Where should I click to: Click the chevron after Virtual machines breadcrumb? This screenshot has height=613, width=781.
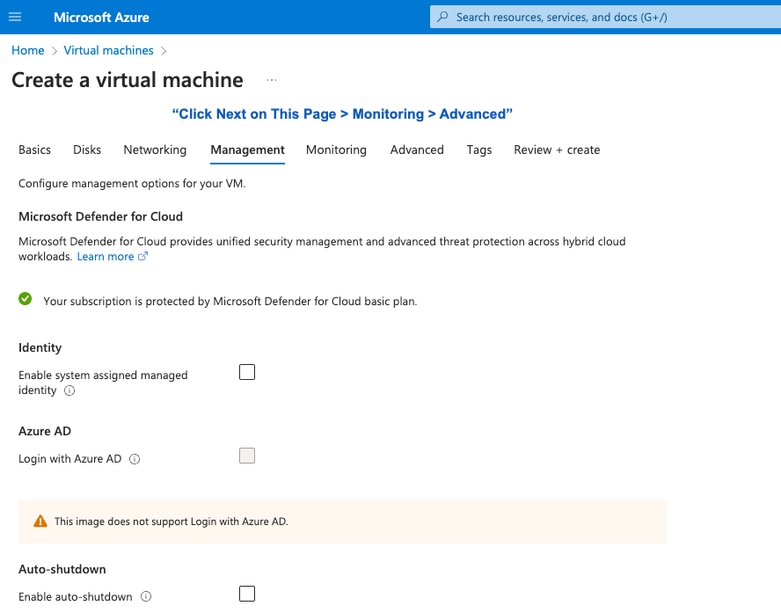pyautogui.click(x=163, y=51)
